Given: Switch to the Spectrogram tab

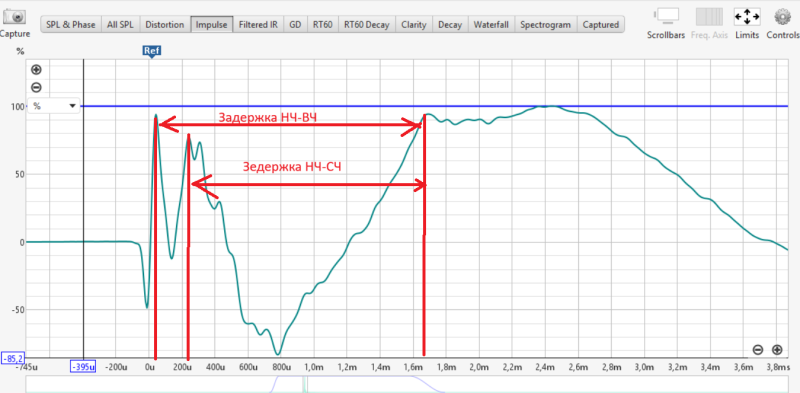Looking at the screenshot, I should pos(546,24).
